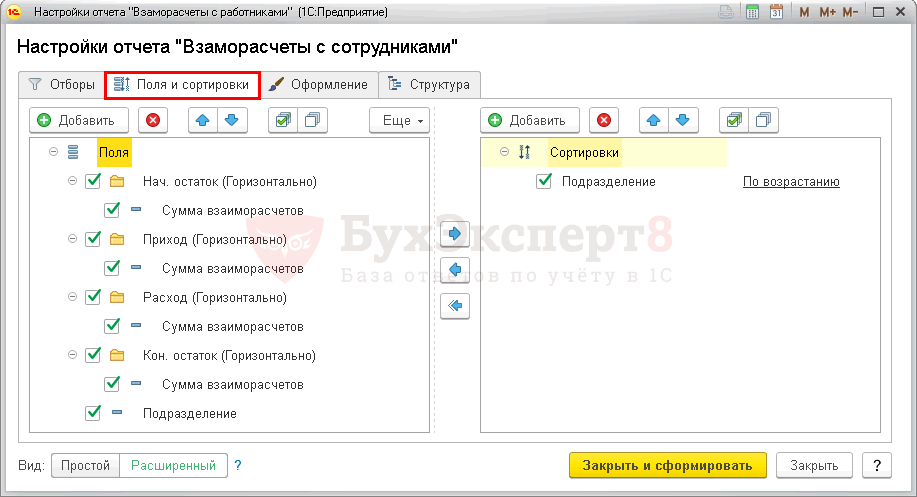Uncheck Сумма взаиморасчетов under Кон. остаток

click(x=112, y=384)
